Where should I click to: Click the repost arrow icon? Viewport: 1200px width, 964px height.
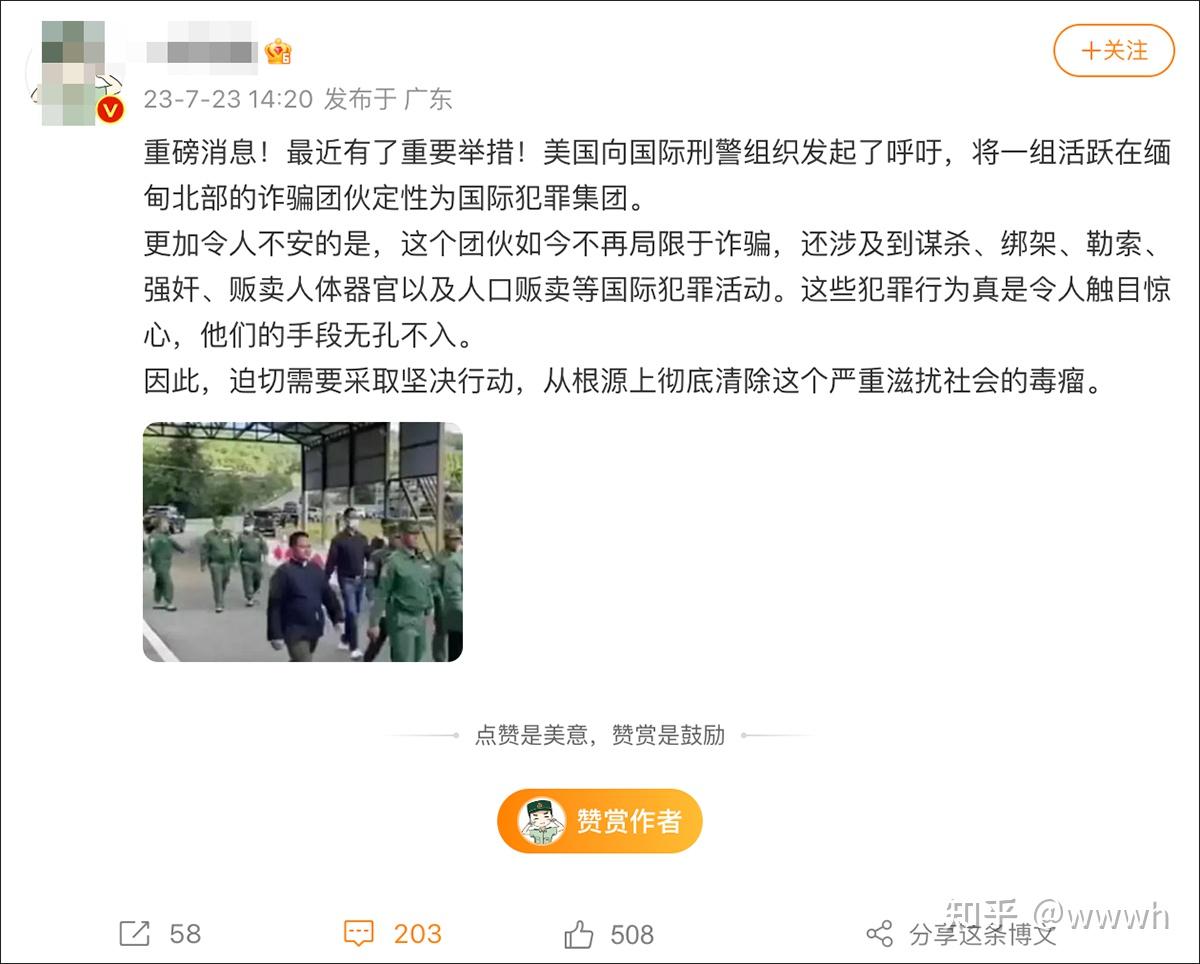[x=134, y=934]
